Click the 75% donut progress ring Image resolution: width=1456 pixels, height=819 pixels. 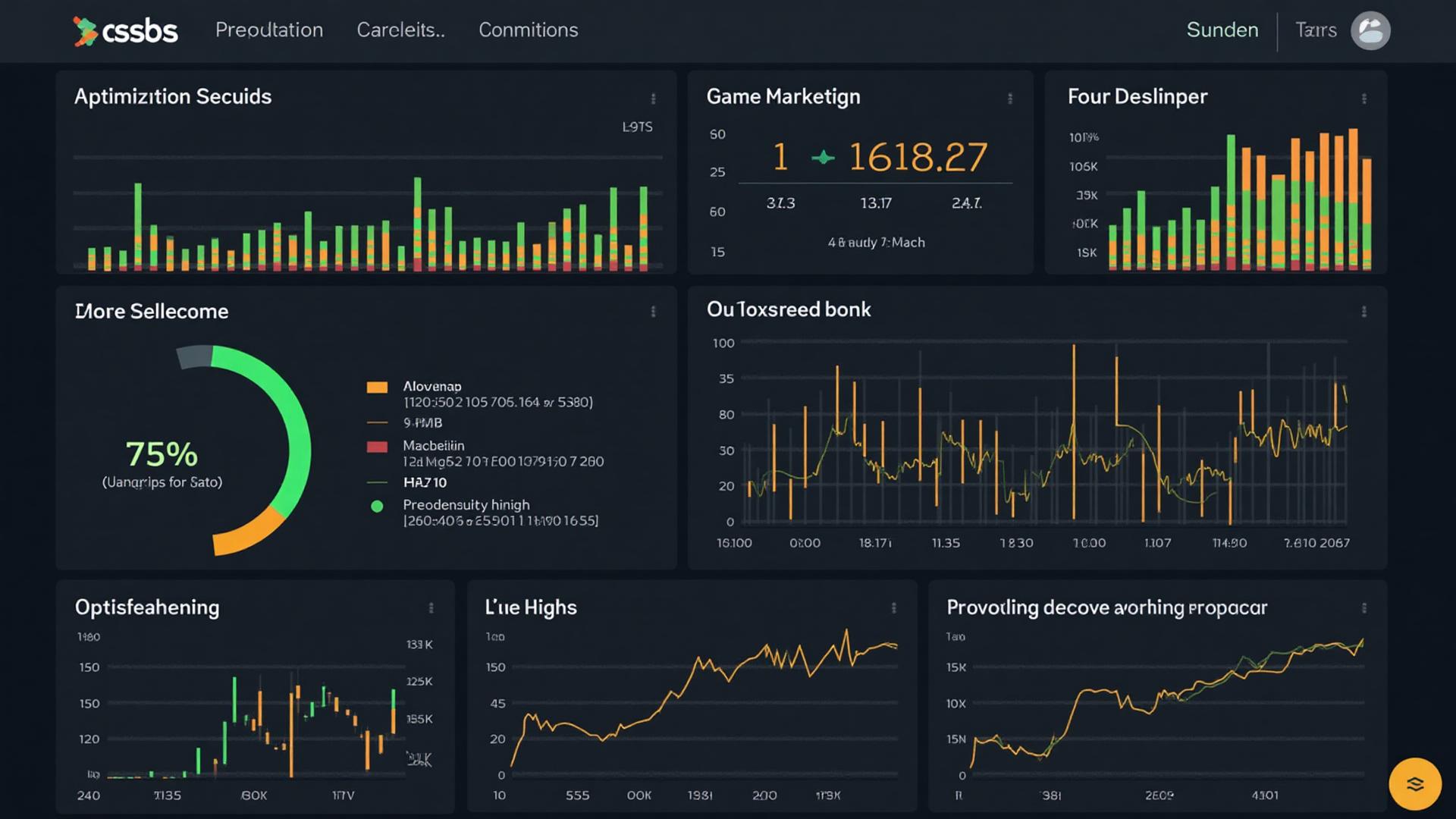299,447
